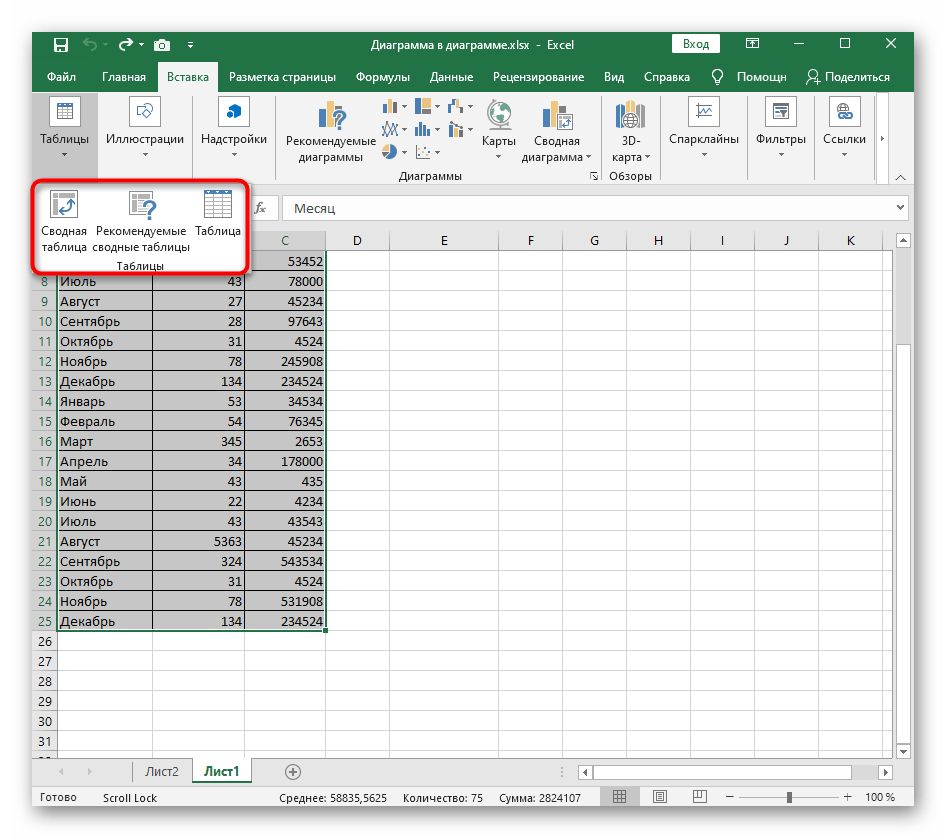Screen dimensions: 946x838
Task: Expand the formula bar with the chevron
Action: [x=900, y=208]
